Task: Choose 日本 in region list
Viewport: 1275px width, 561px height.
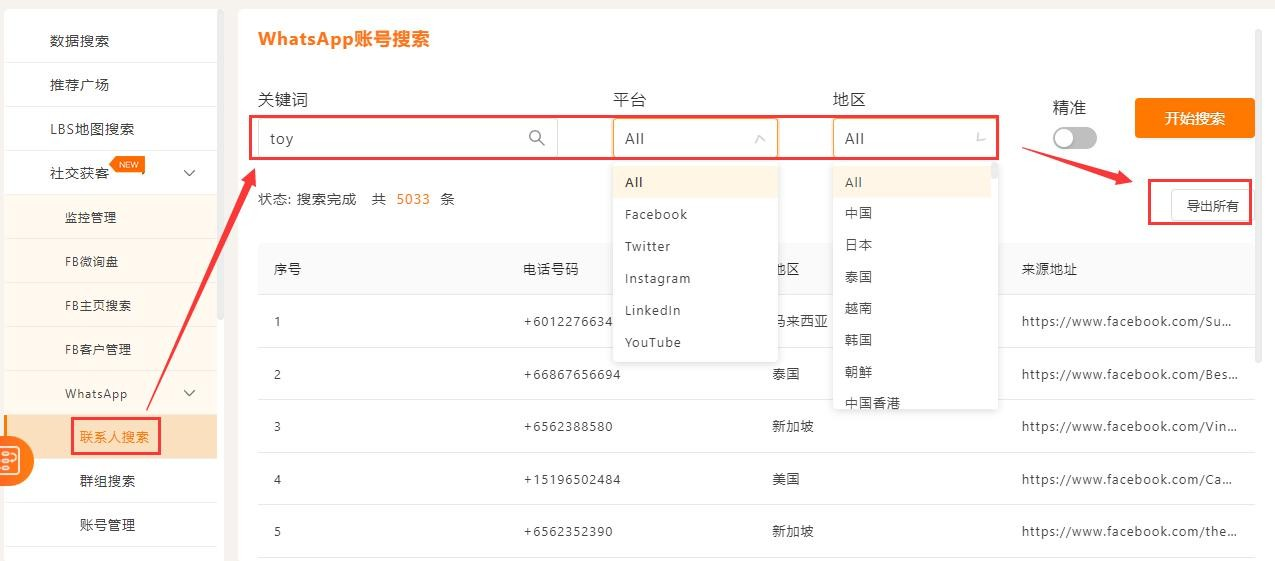Action: (911, 245)
